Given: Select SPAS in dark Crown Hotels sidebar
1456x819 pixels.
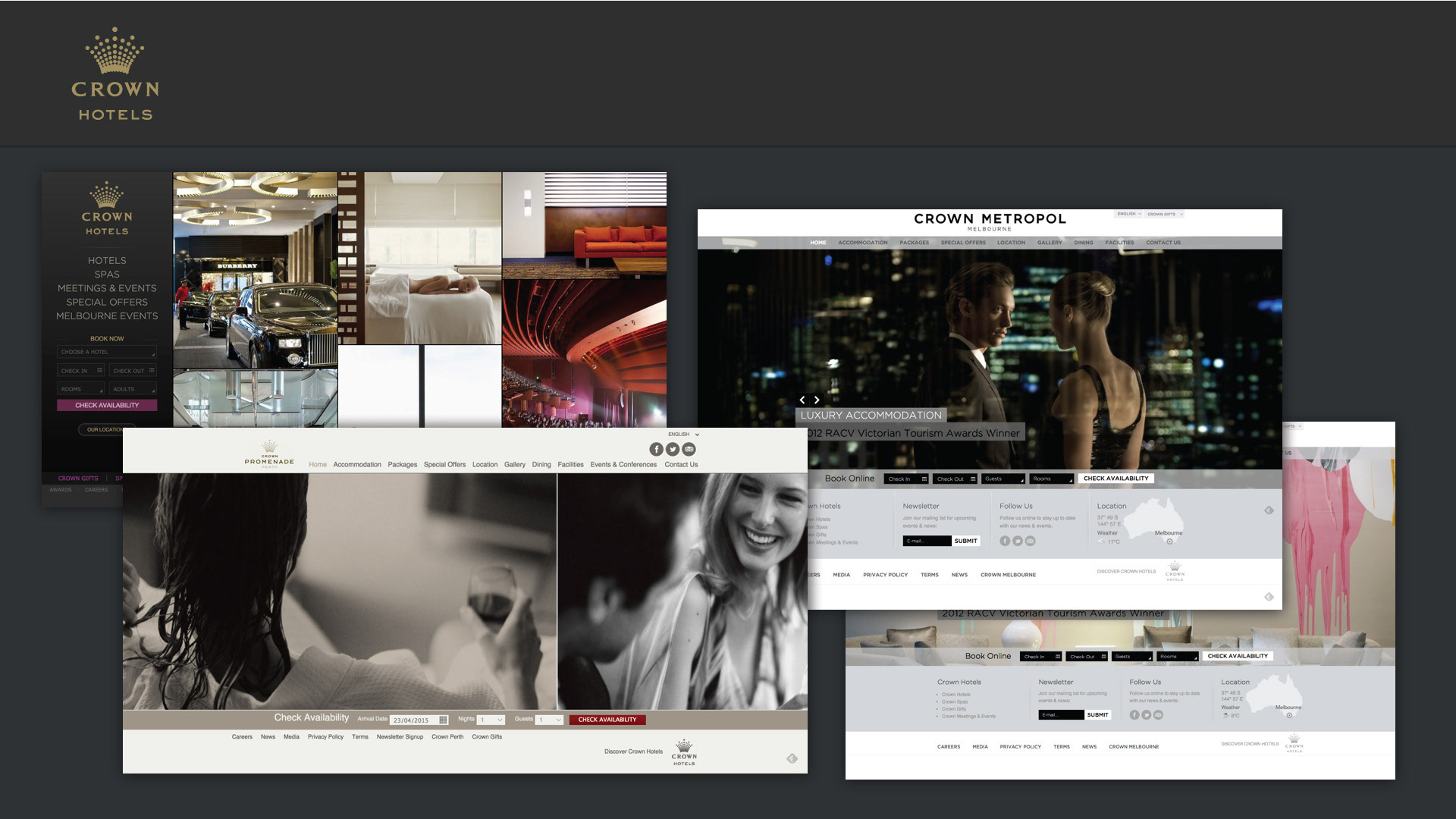Looking at the screenshot, I should (107, 275).
